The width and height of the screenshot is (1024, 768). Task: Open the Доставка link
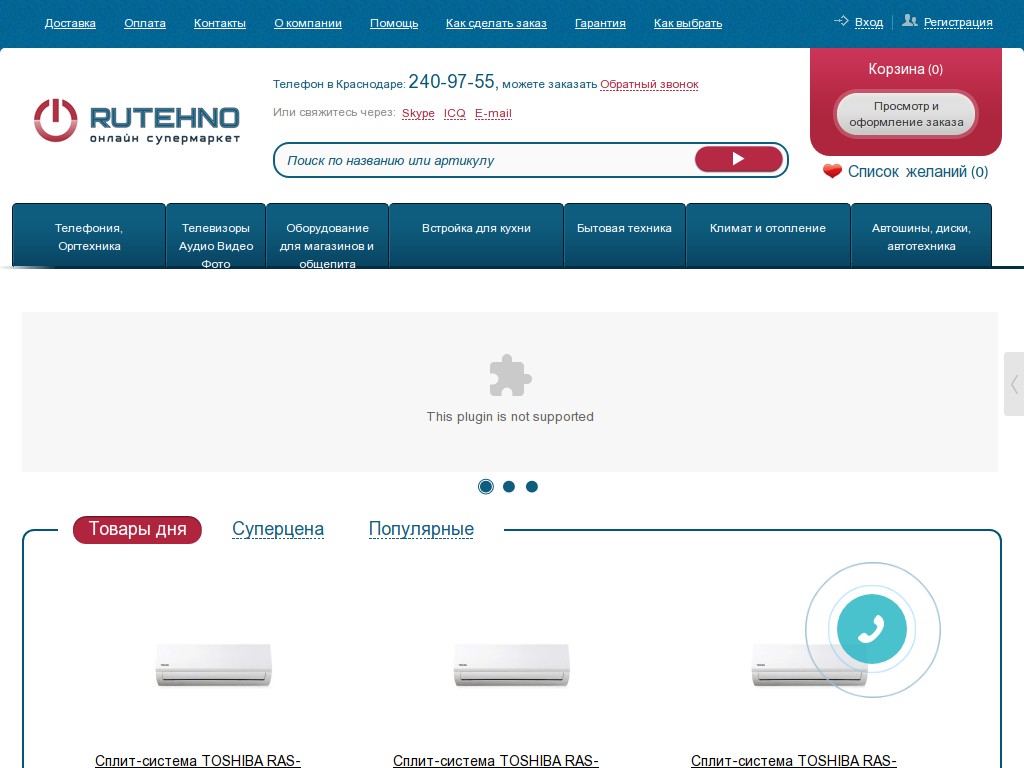coord(70,24)
